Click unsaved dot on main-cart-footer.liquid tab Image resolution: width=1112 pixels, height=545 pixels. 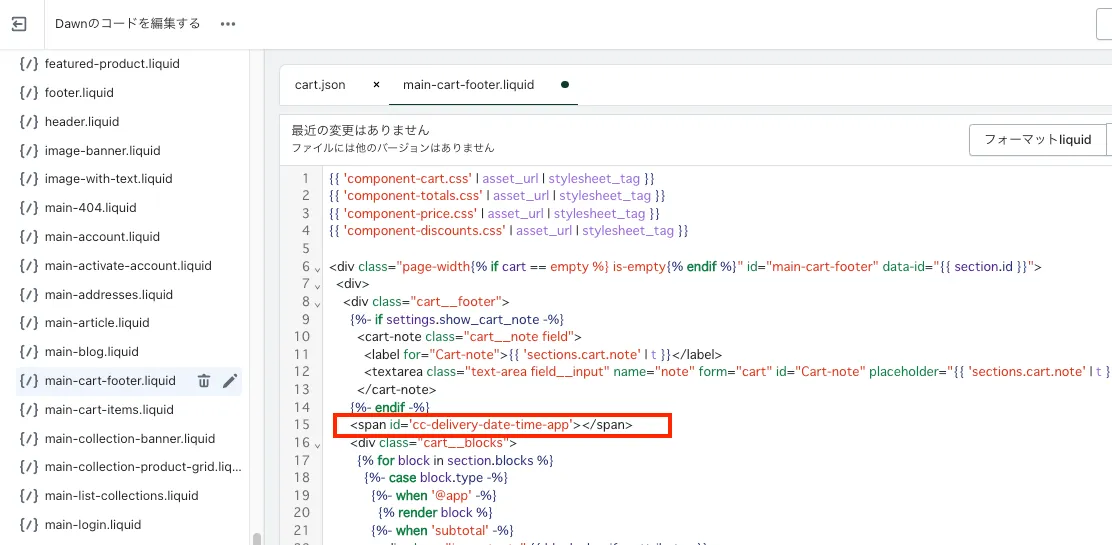click(x=565, y=85)
